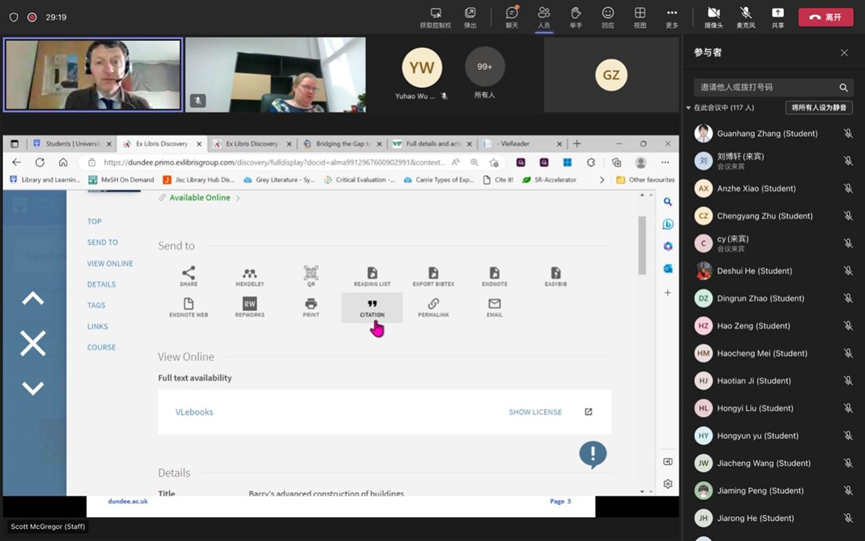
Task: Open the QR code option
Action: [x=311, y=273]
